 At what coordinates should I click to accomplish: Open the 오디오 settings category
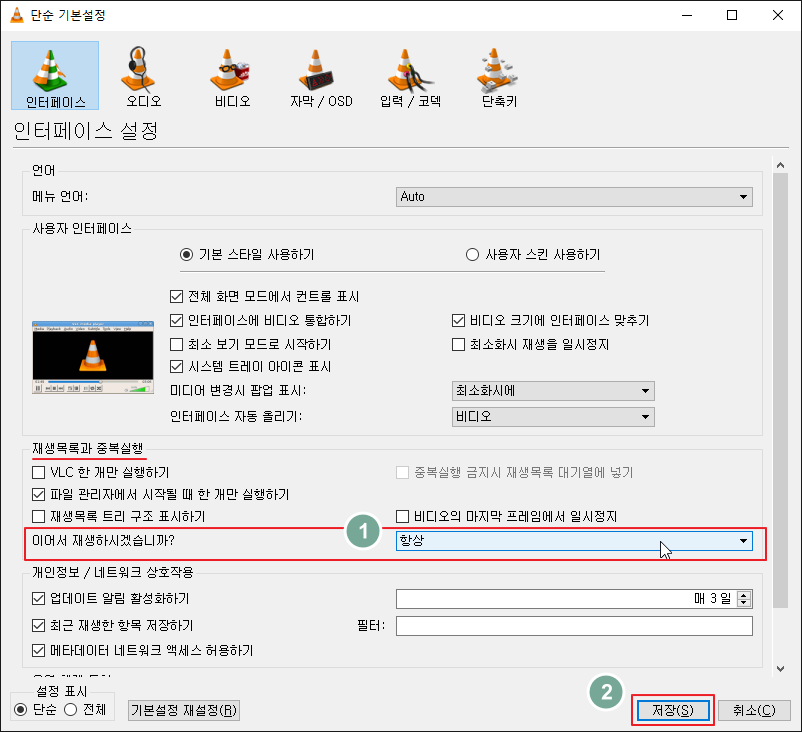tap(144, 76)
